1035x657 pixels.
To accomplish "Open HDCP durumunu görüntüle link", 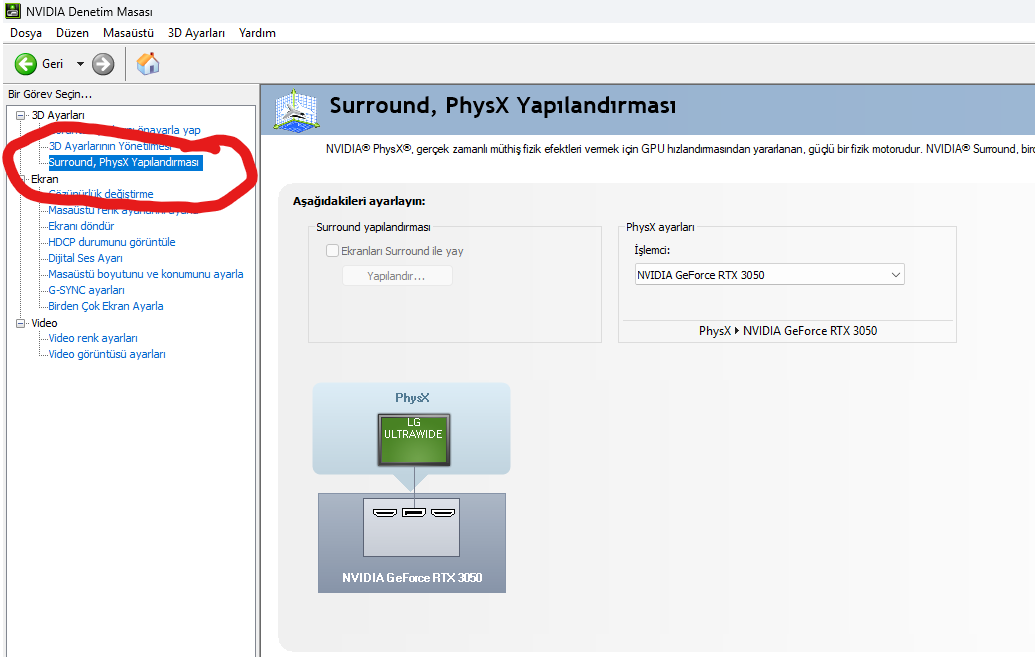I will [x=112, y=242].
